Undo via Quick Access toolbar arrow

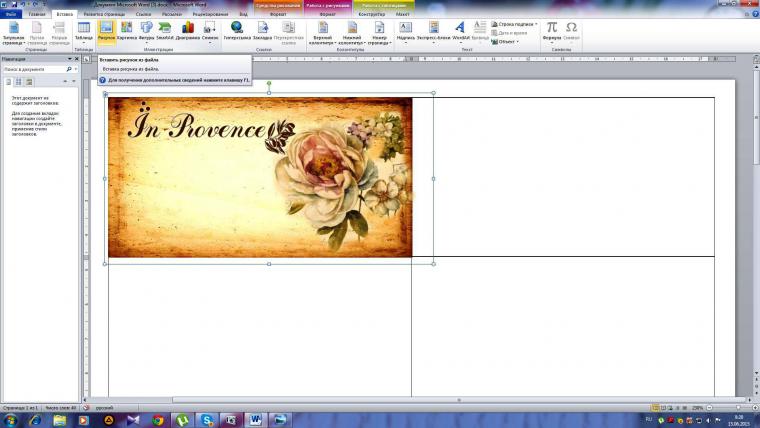coord(23,4)
